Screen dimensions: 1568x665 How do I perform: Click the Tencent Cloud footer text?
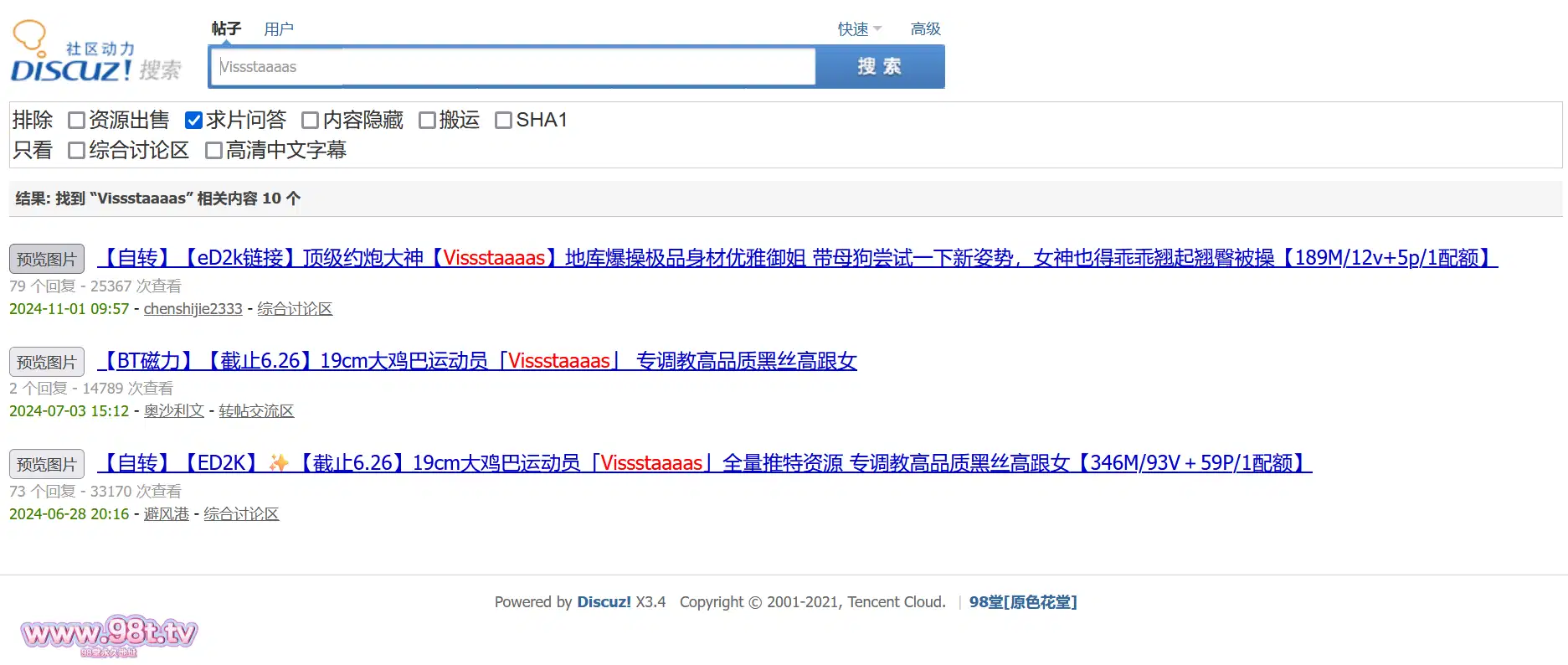[896, 602]
